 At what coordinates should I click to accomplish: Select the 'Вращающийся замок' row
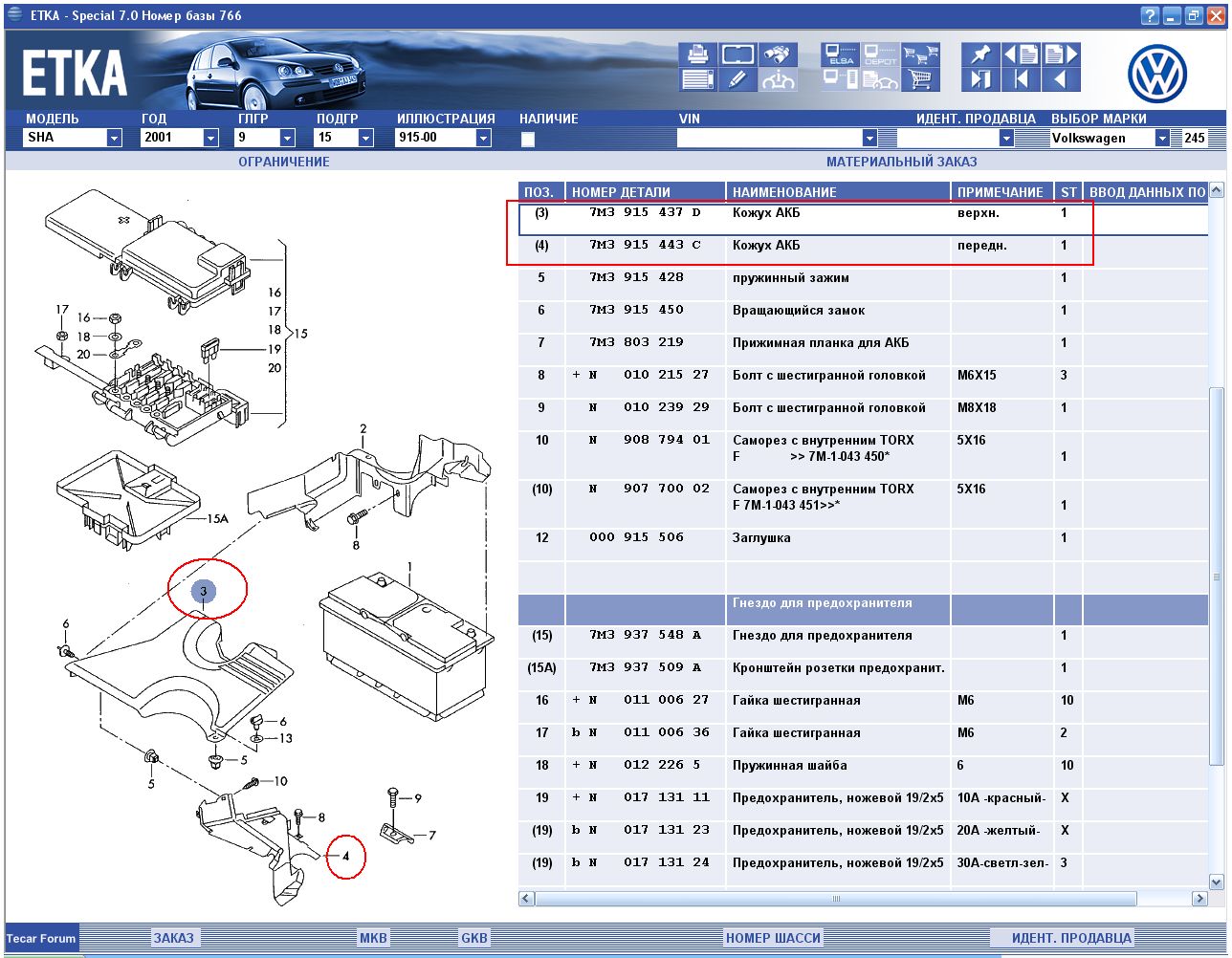864,316
